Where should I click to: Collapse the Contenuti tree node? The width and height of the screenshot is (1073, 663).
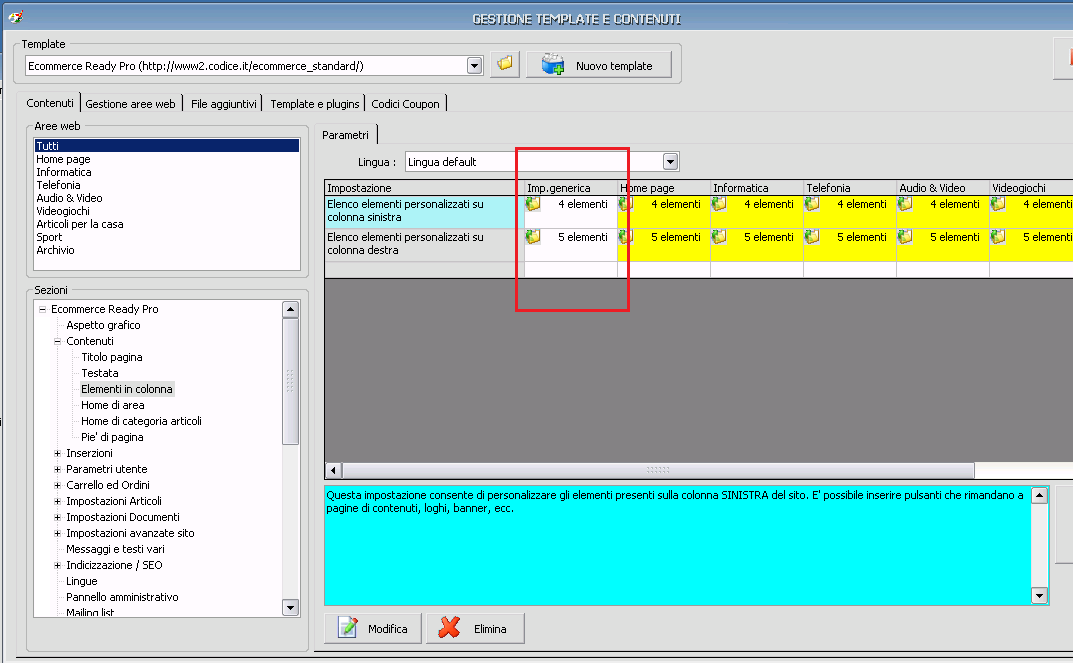tap(57, 341)
